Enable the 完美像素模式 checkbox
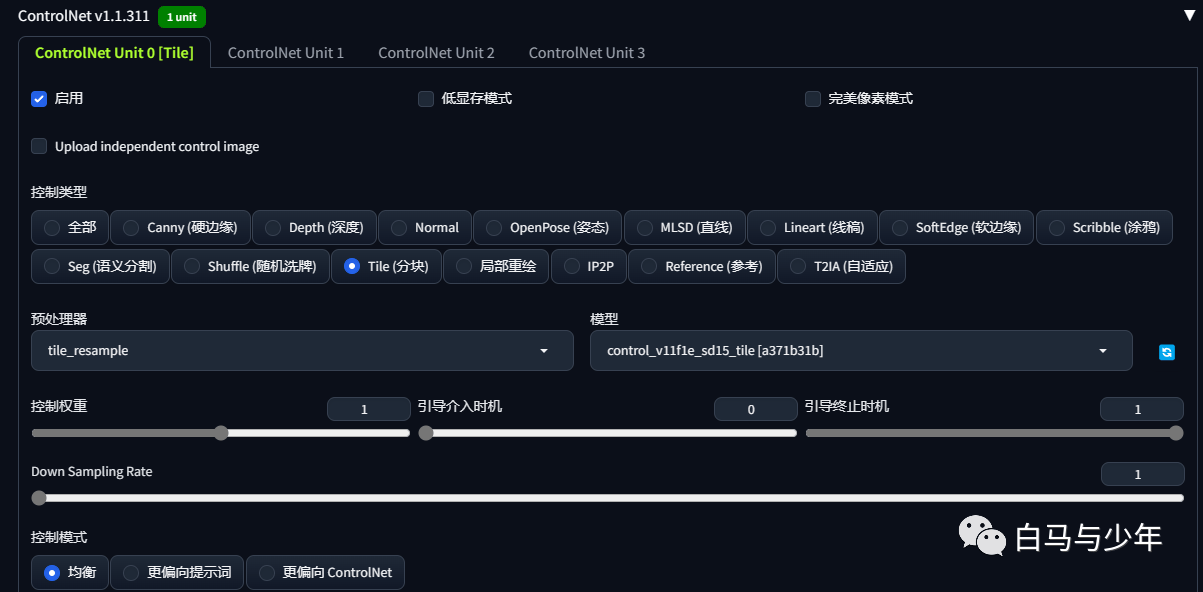The width and height of the screenshot is (1203, 592). click(x=813, y=99)
